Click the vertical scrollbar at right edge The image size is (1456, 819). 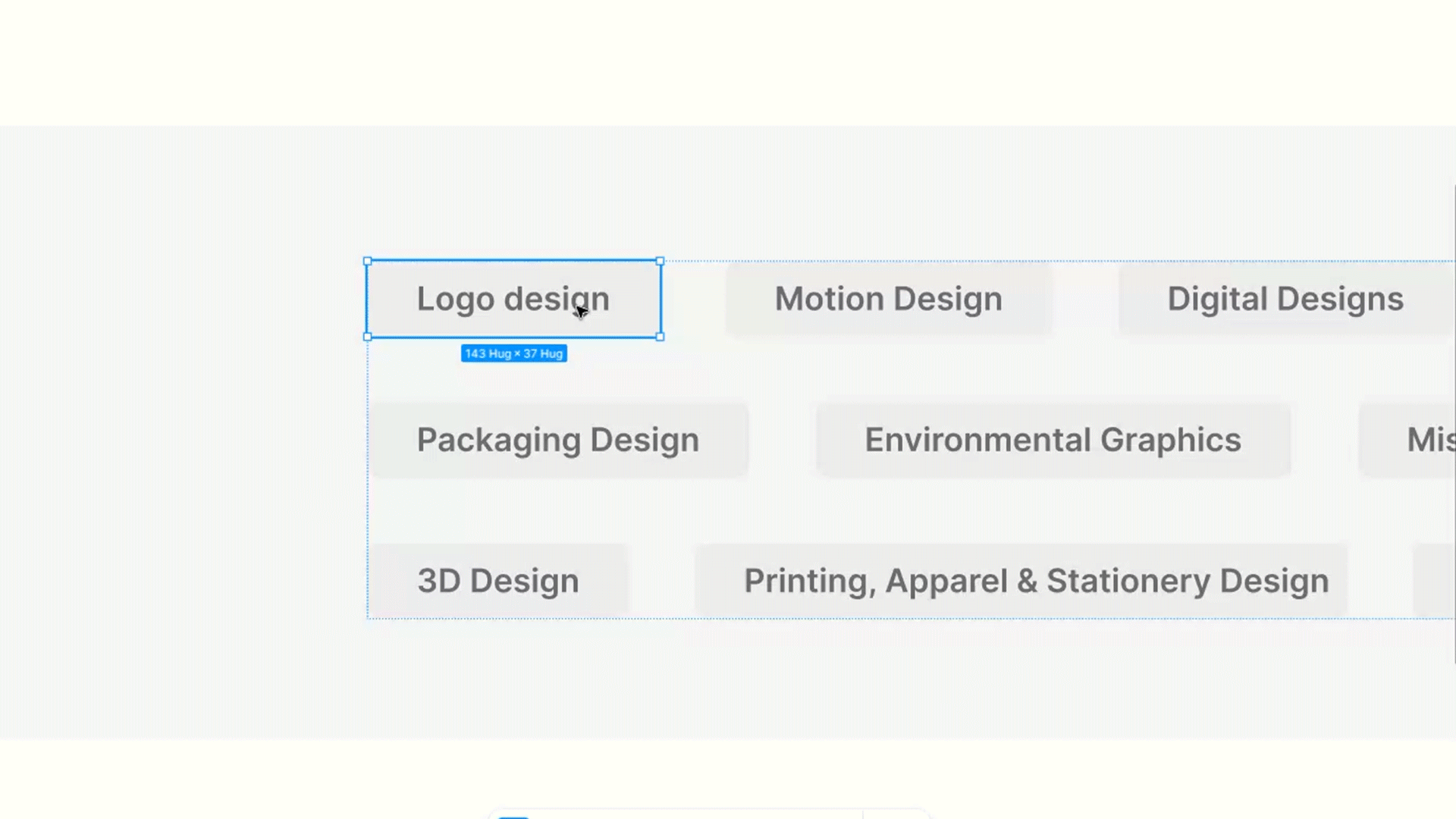click(1454, 425)
